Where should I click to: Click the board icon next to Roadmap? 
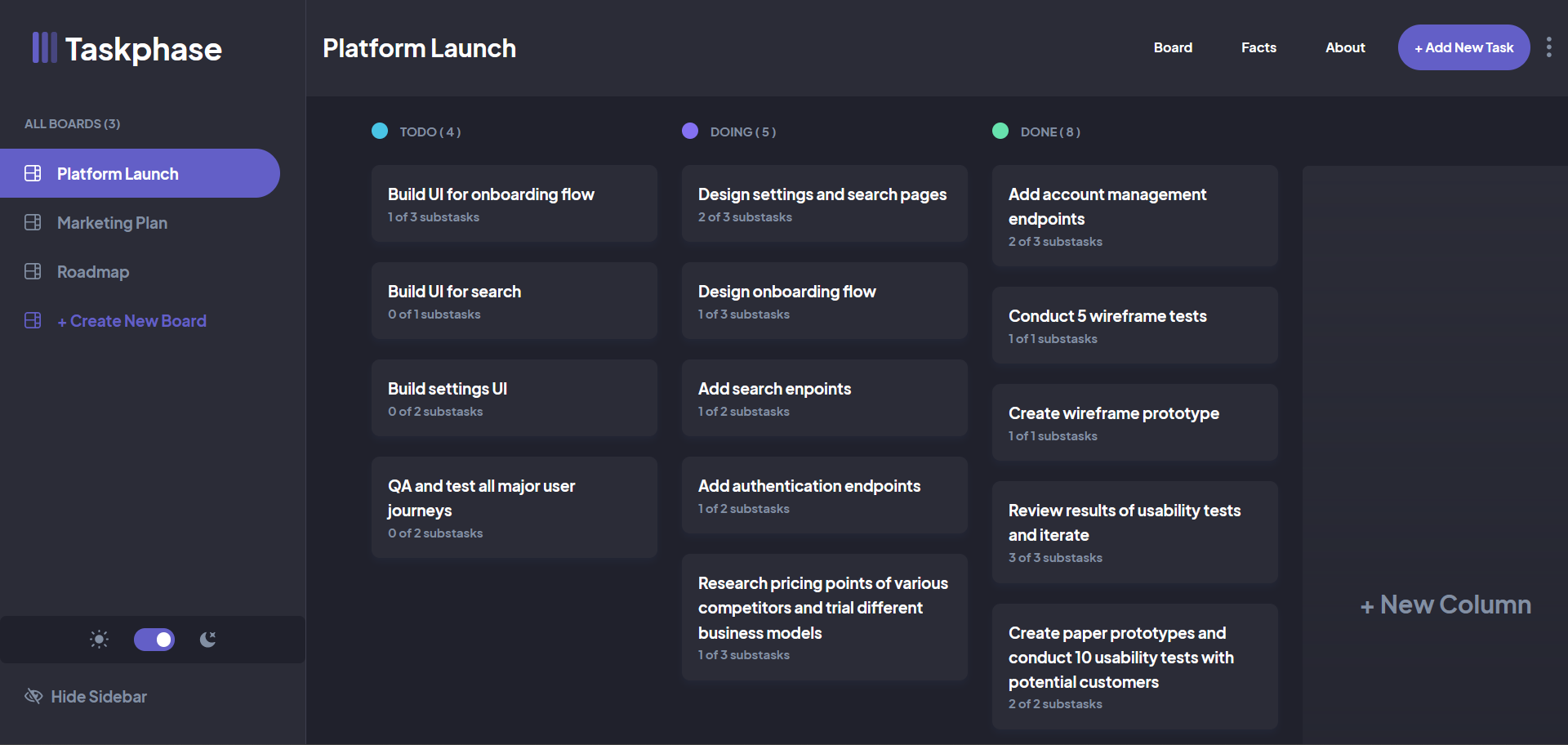click(33, 271)
